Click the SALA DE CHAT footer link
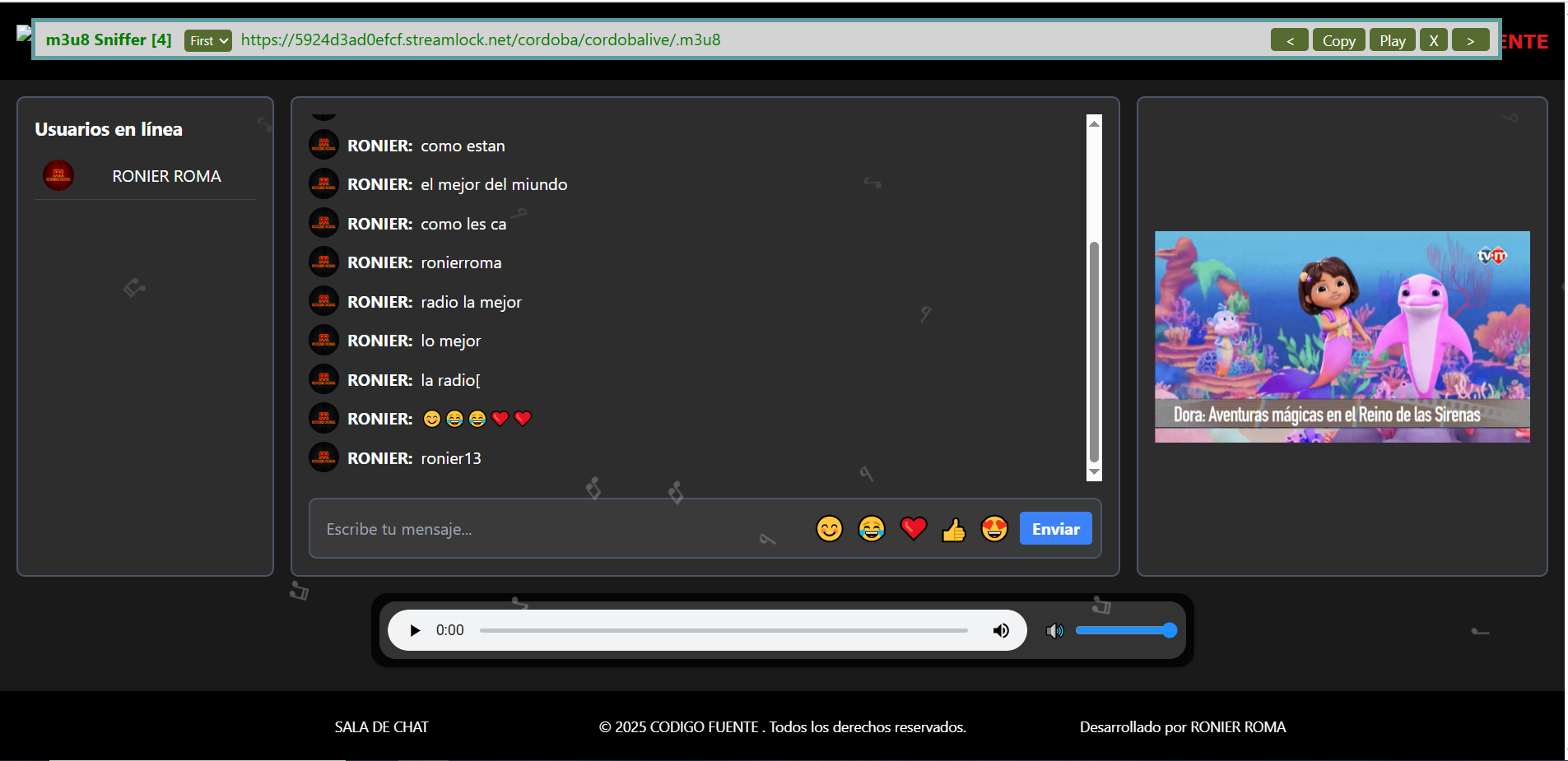Image resolution: width=1568 pixels, height=761 pixels. [381, 727]
